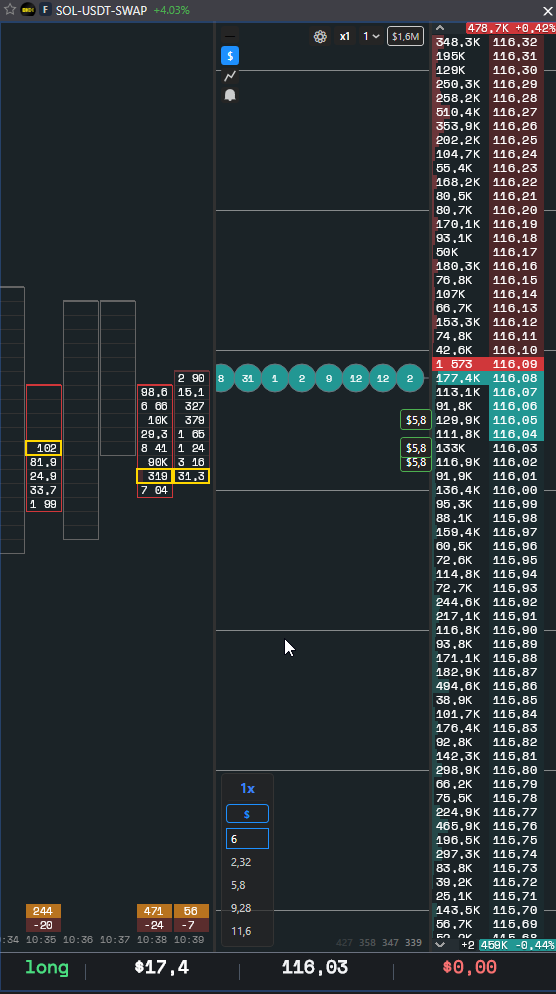Click the 116,03 entry price in status bar
The width and height of the screenshot is (556, 994).
(x=315, y=967)
